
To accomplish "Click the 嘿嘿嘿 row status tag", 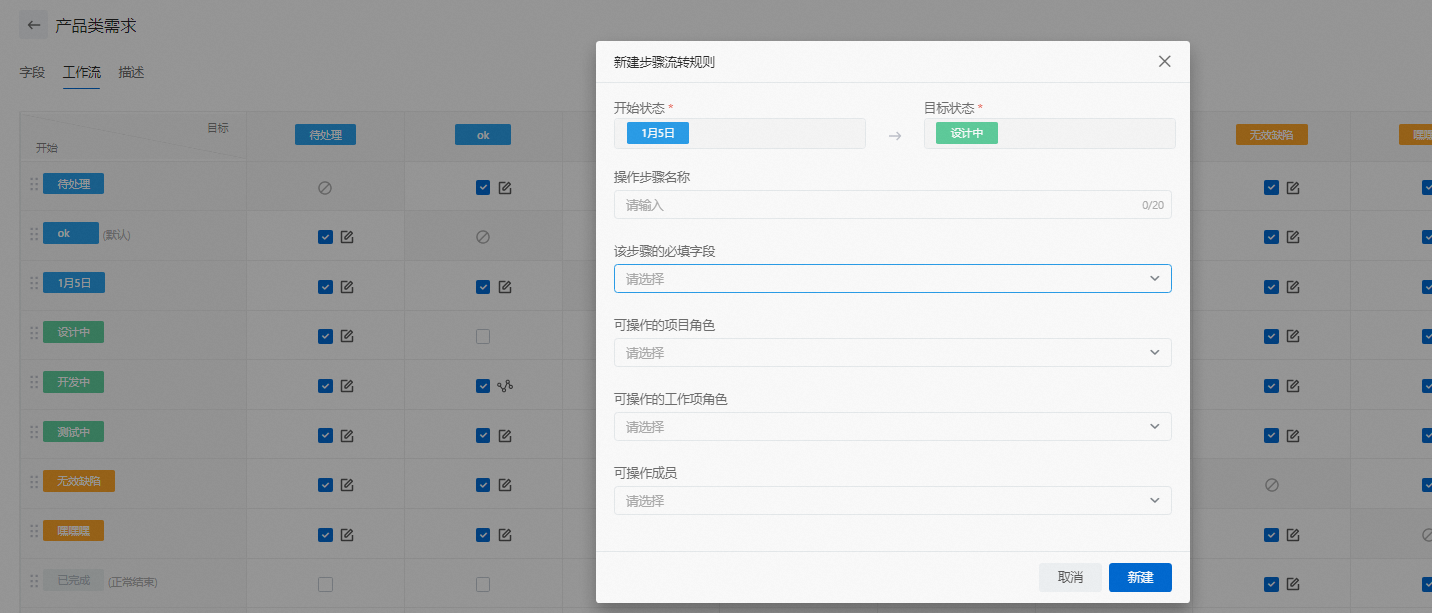I will [74, 531].
